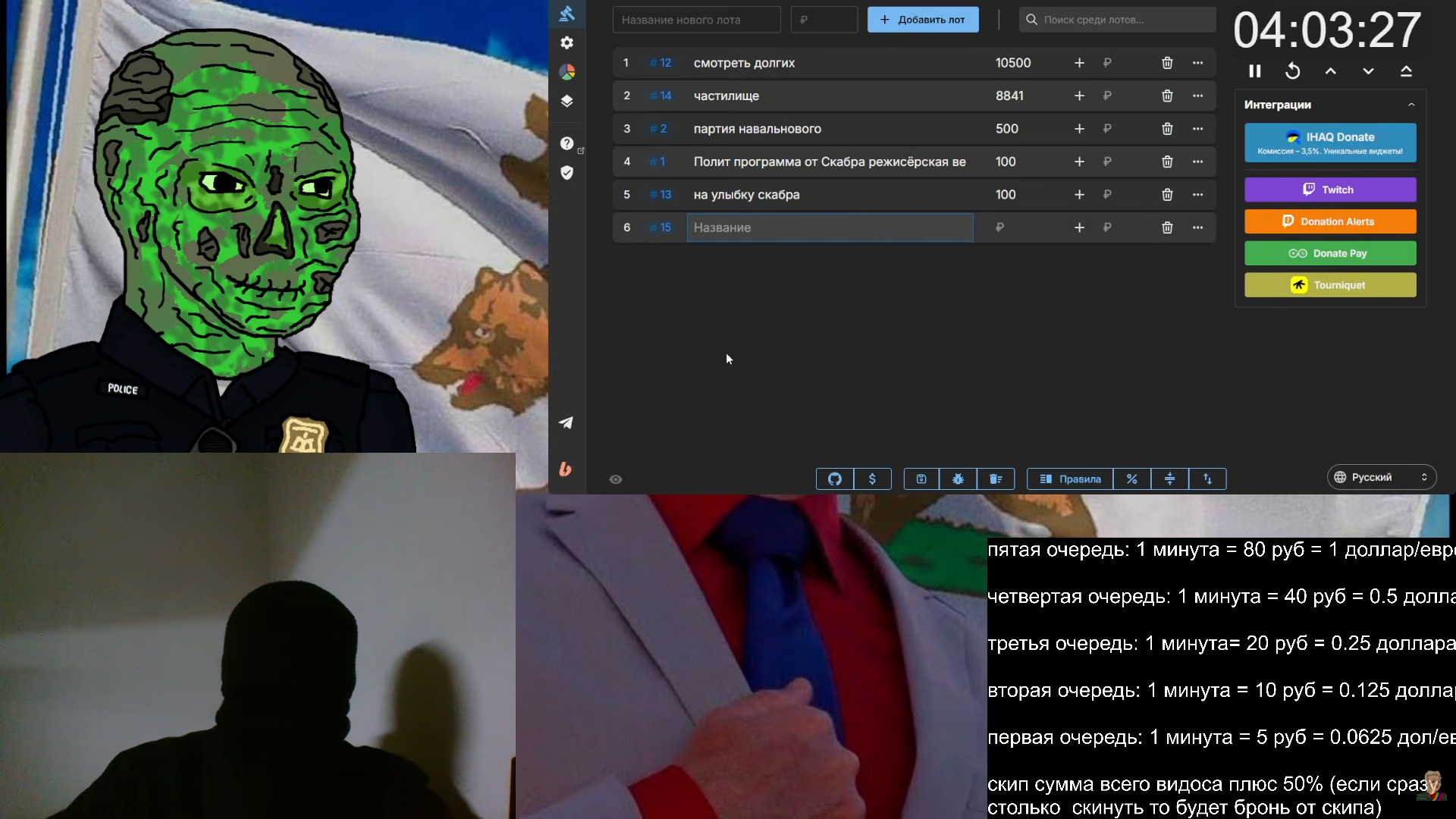Open the Правила rules tab
The width and height of the screenshot is (1456, 819).
1070,479
